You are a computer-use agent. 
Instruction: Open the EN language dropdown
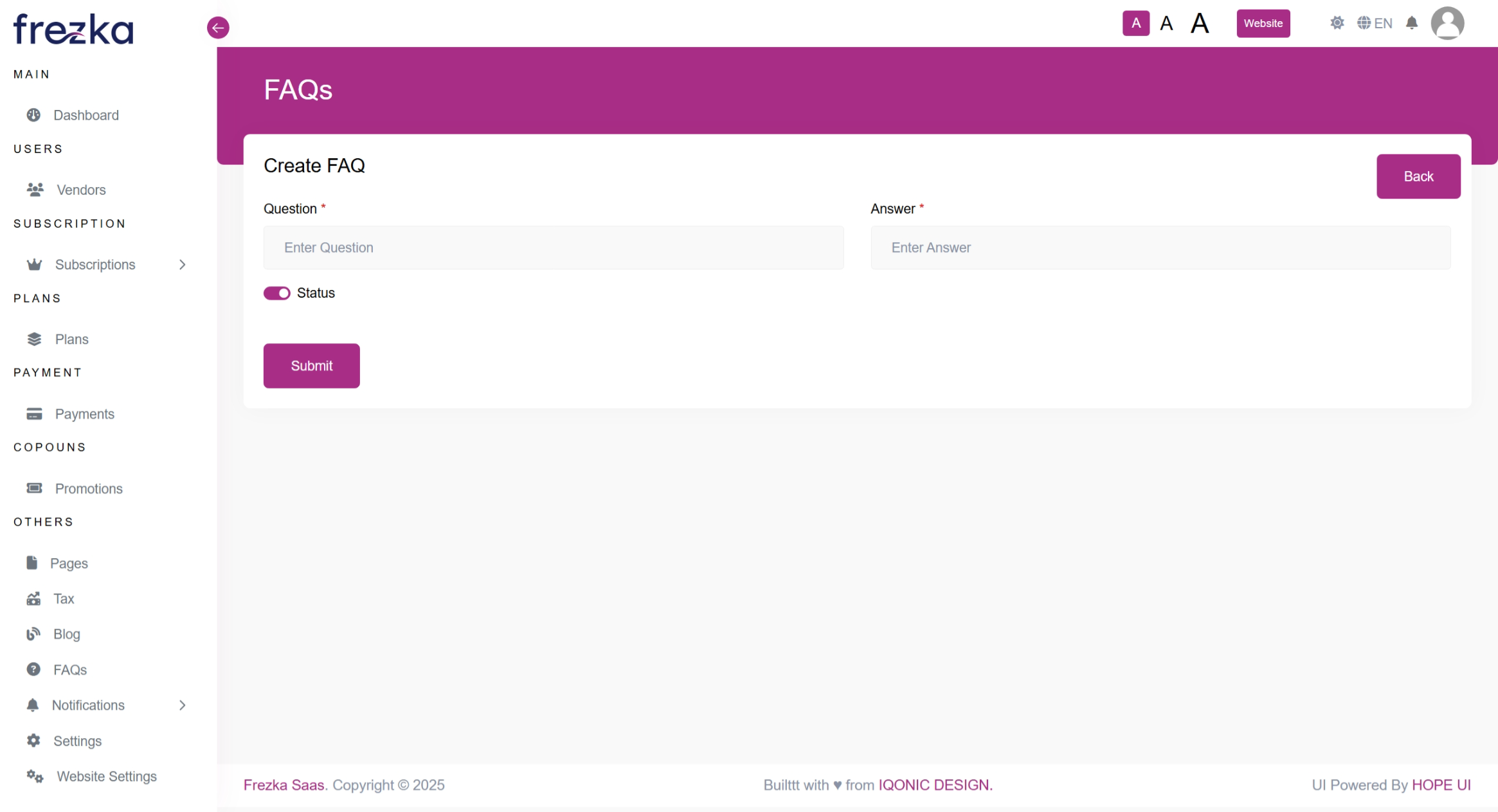(1375, 24)
